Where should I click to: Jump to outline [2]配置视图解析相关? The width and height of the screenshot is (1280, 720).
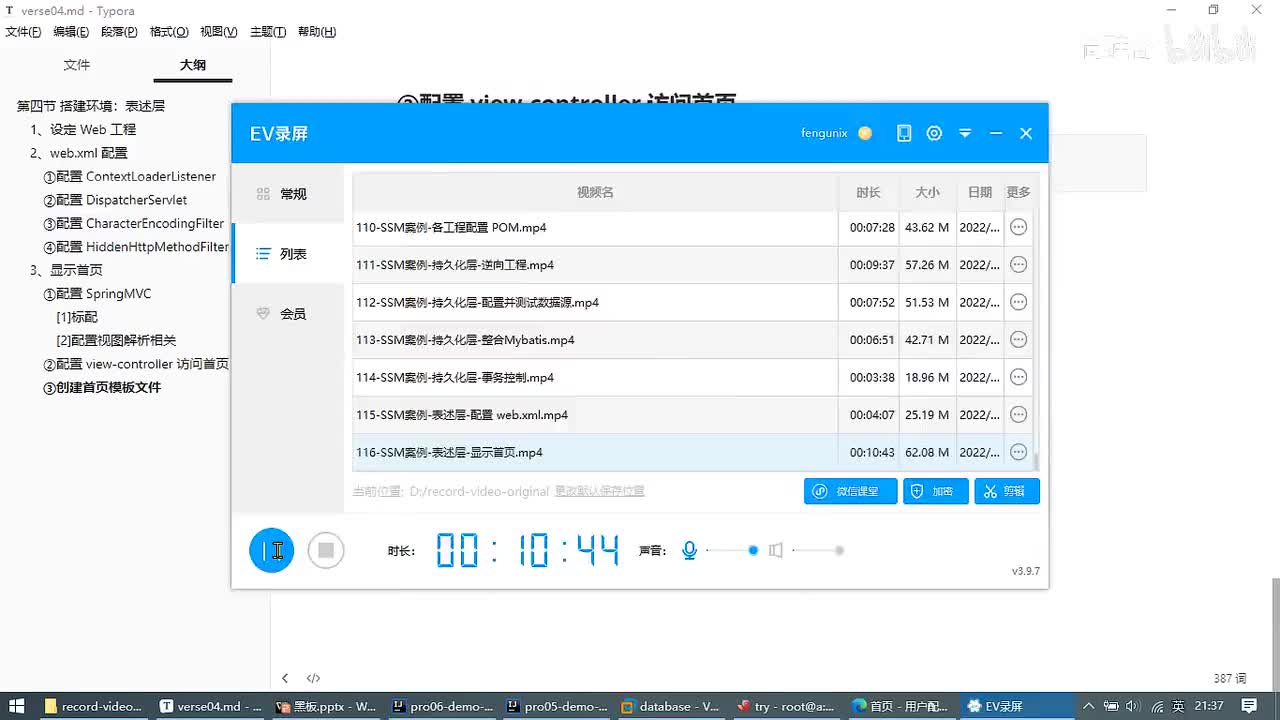[116, 340]
